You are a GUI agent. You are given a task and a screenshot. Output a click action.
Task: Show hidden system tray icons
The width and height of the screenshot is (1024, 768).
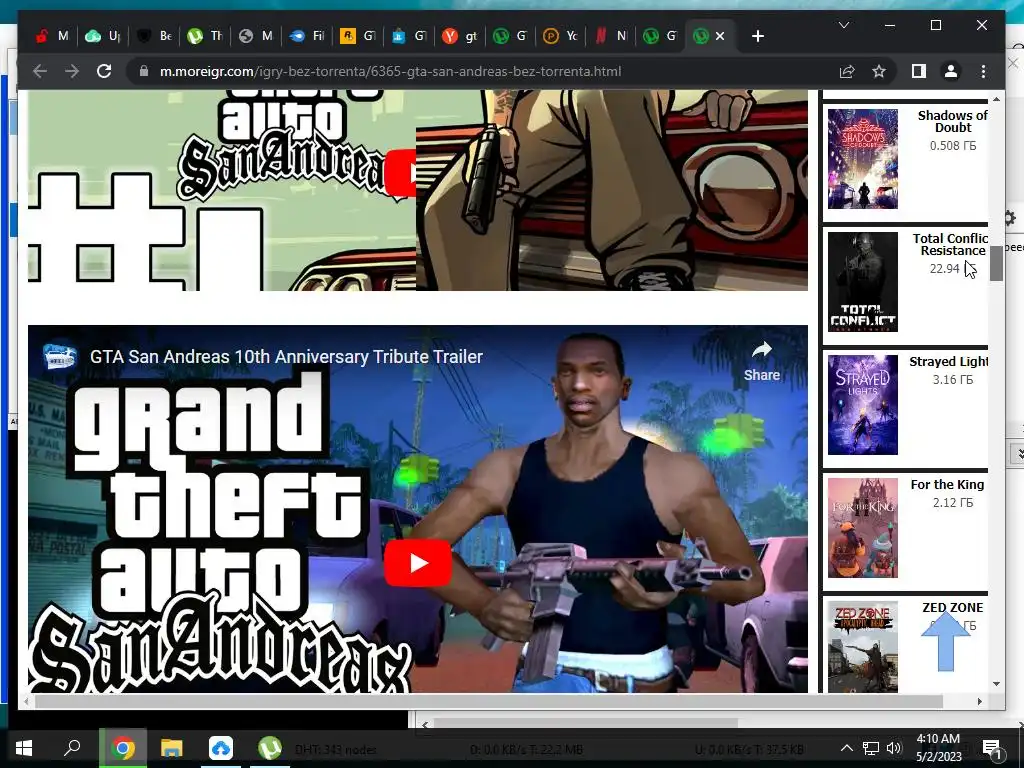(x=846, y=748)
